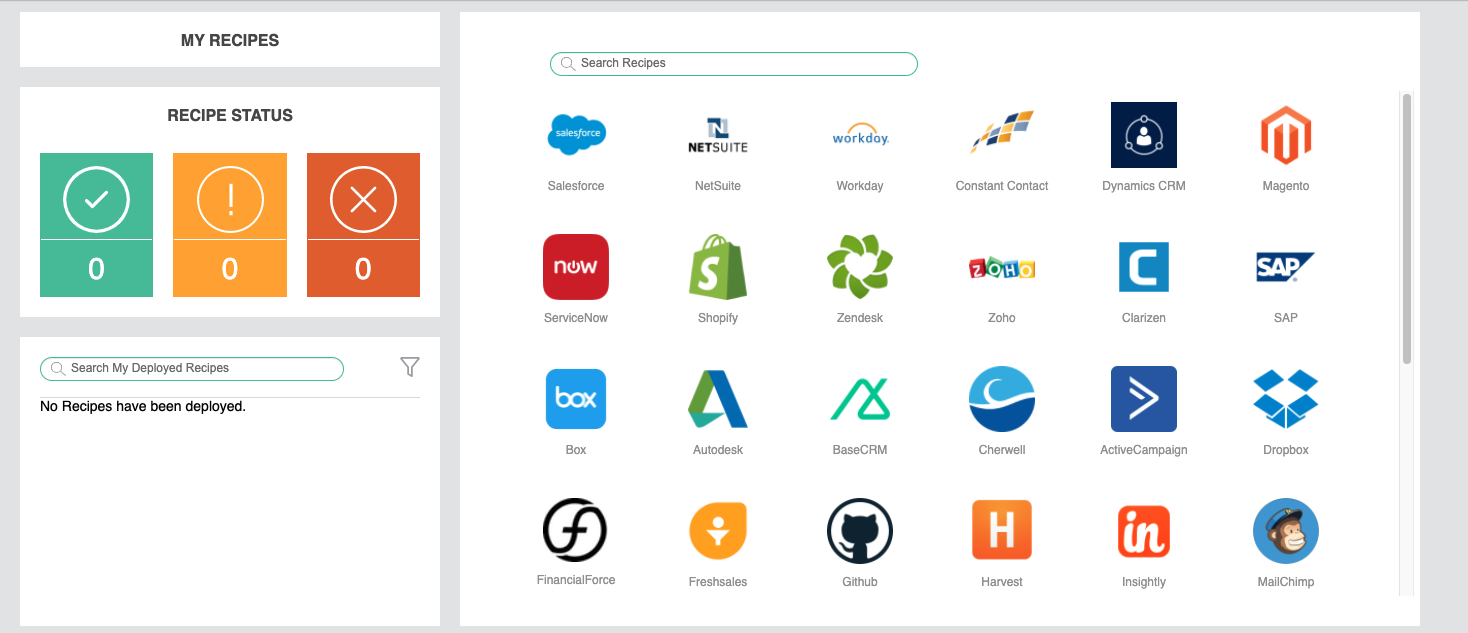This screenshot has height=633, width=1468.
Task: Click inside the Search Recipes field
Action: click(x=733, y=63)
